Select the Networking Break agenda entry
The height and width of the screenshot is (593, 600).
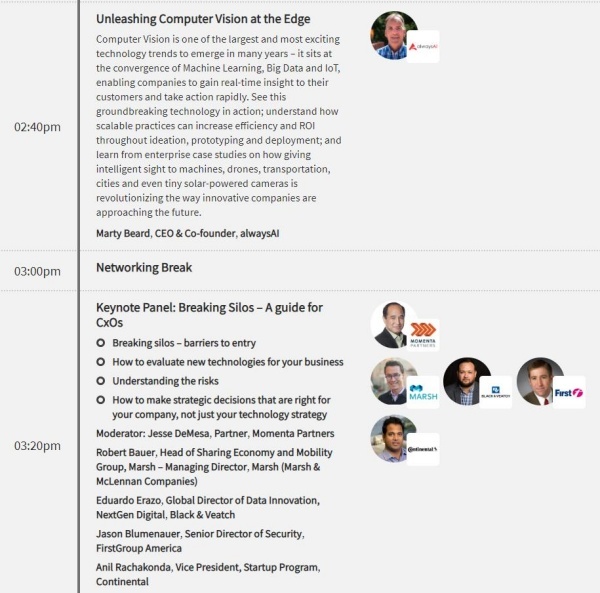click(144, 267)
